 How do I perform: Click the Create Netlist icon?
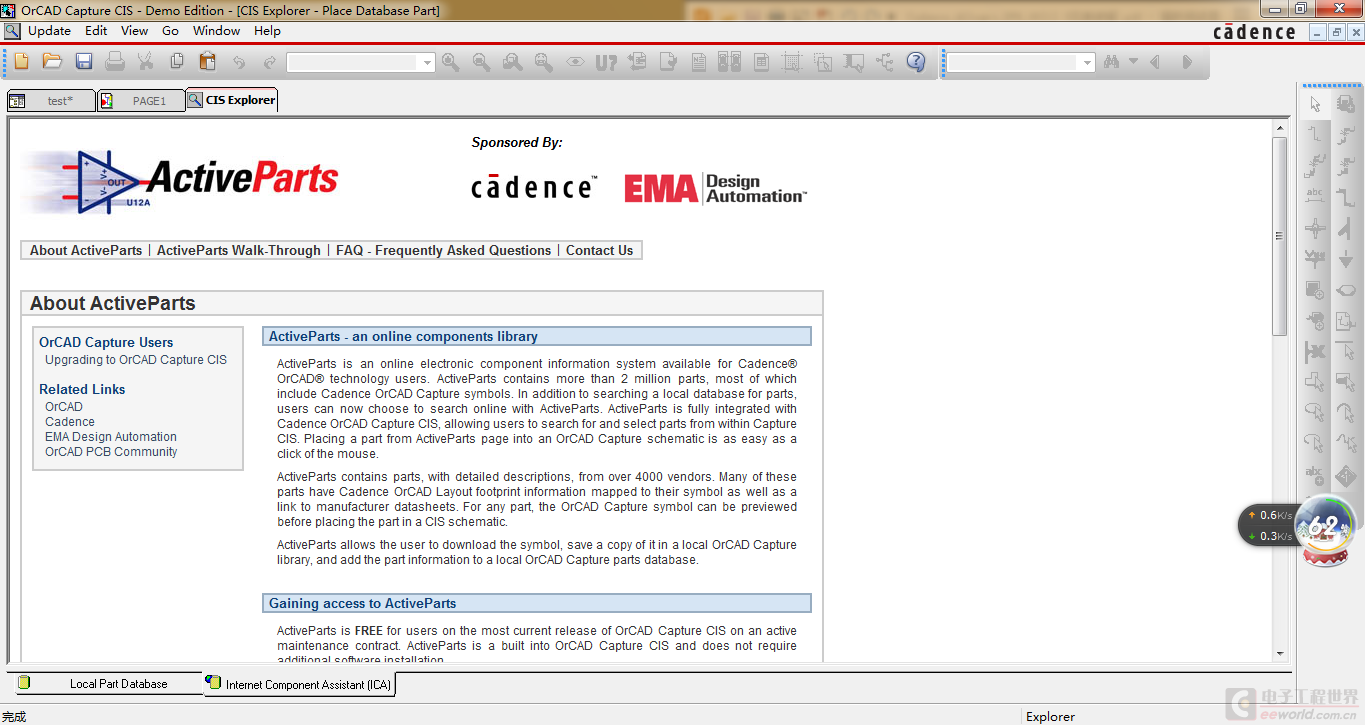pyautogui.click(x=699, y=62)
